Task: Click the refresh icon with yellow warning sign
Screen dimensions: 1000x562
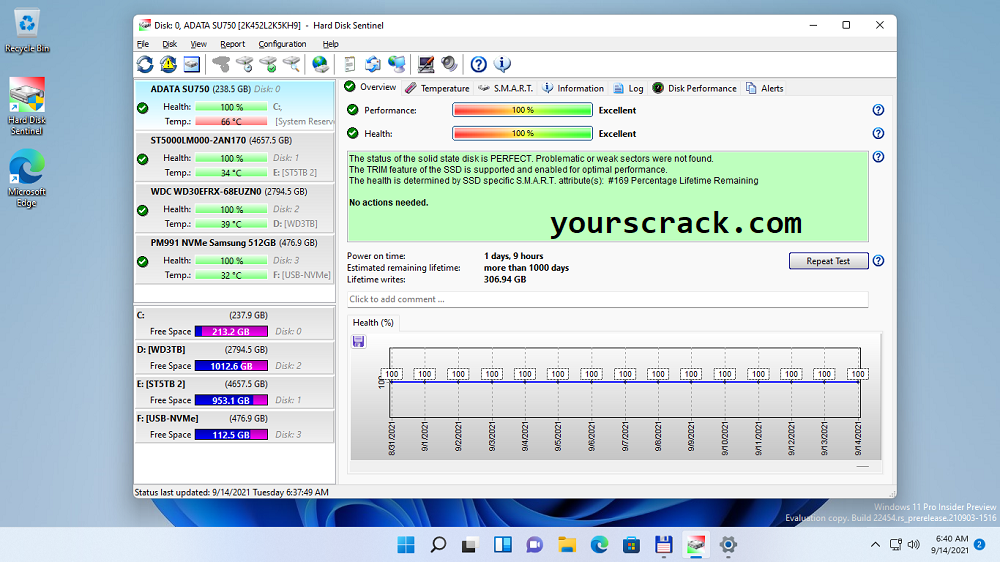Action: [x=168, y=64]
